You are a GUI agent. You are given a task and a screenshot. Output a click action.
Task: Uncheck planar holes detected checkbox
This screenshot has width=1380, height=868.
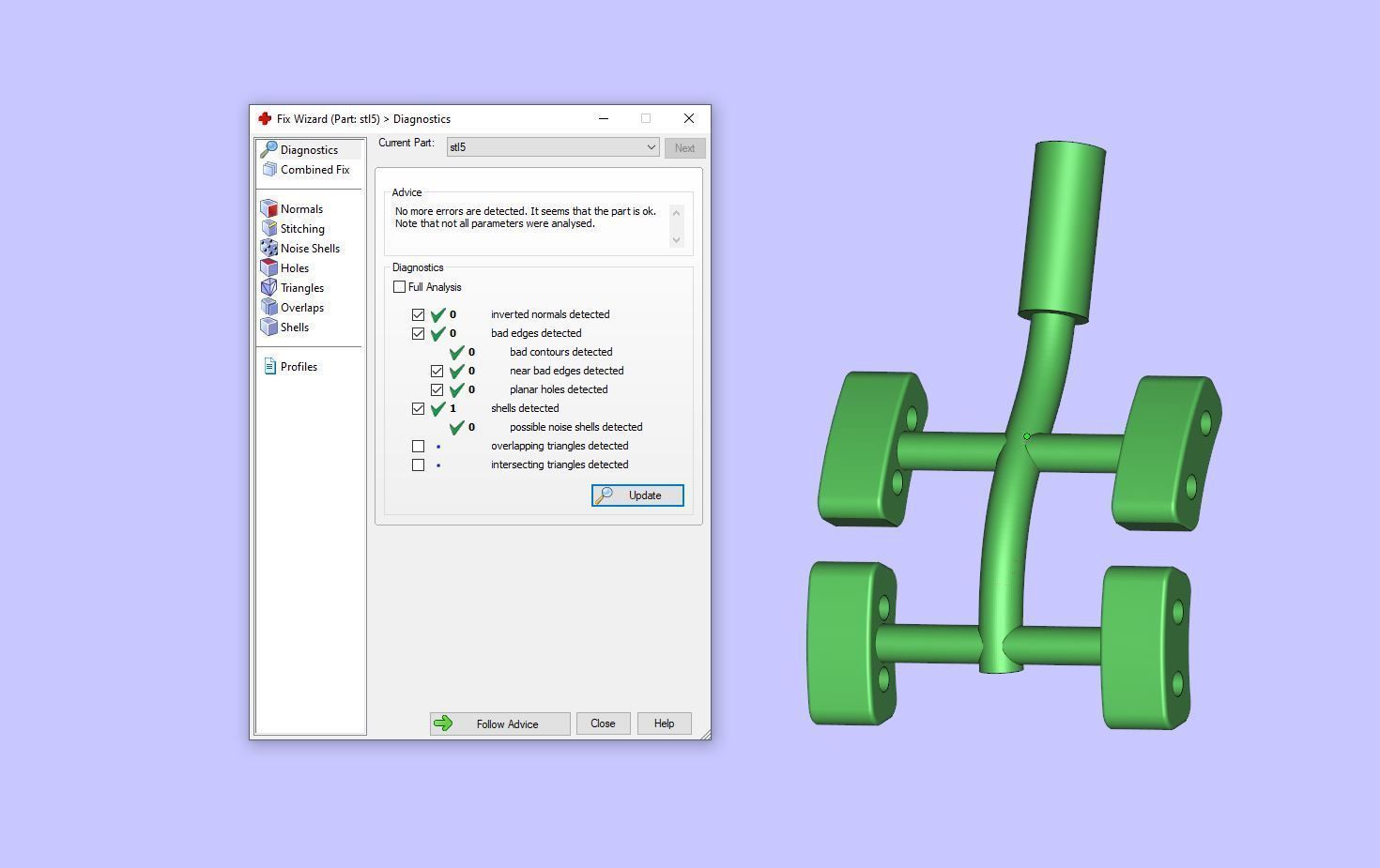pos(437,389)
